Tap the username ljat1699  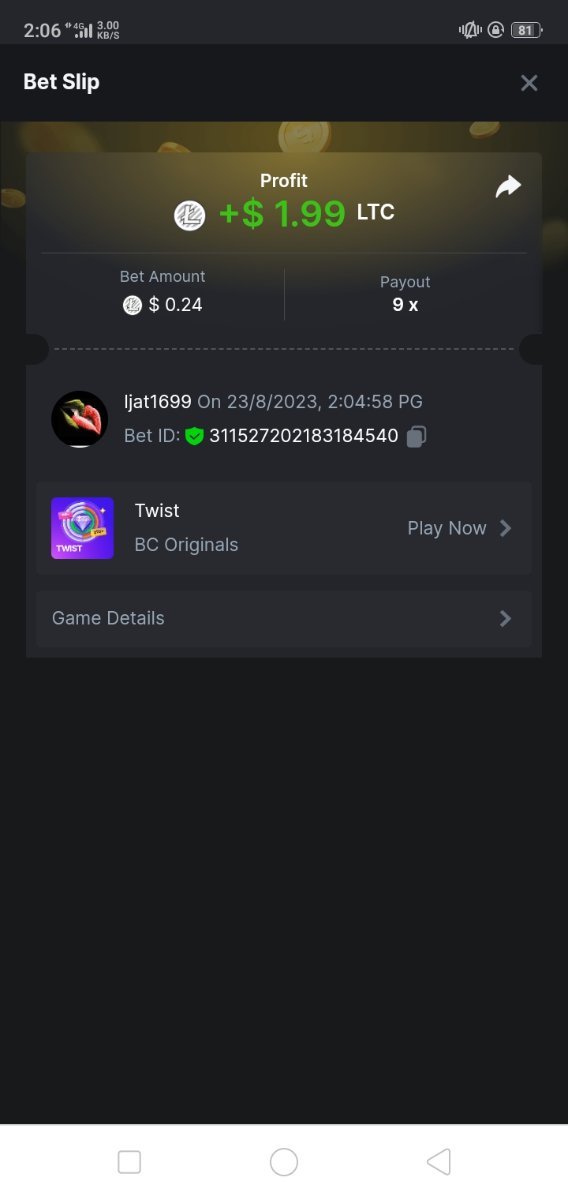[x=157, y=402]
